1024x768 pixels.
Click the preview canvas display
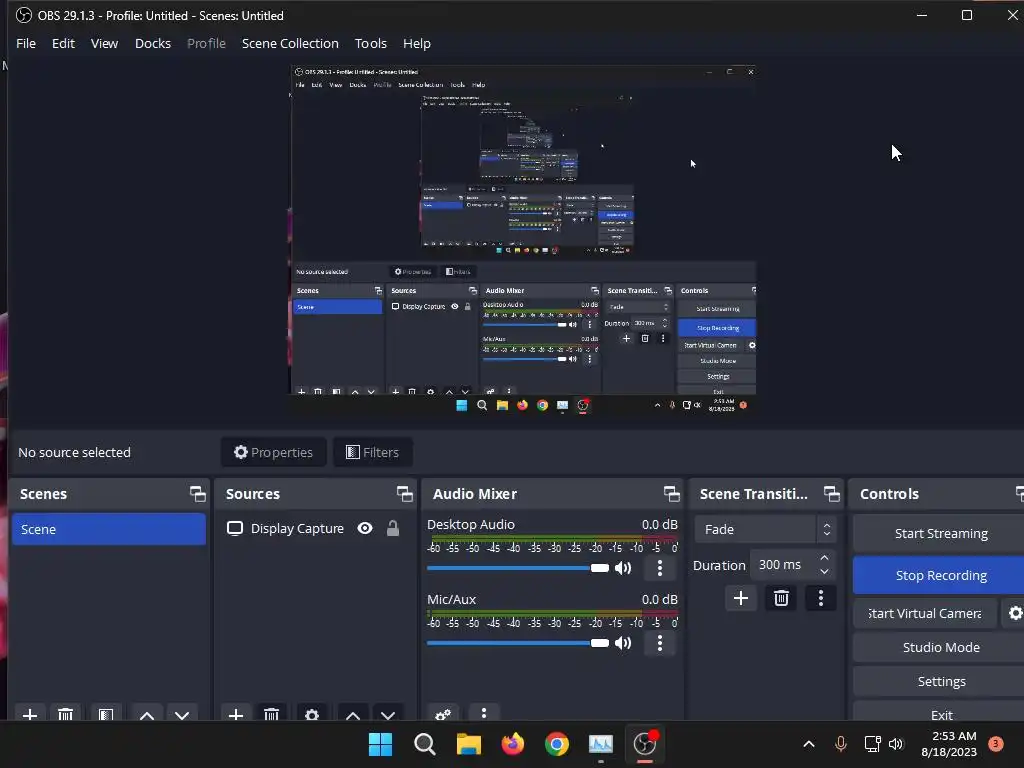tap(523, 239)
